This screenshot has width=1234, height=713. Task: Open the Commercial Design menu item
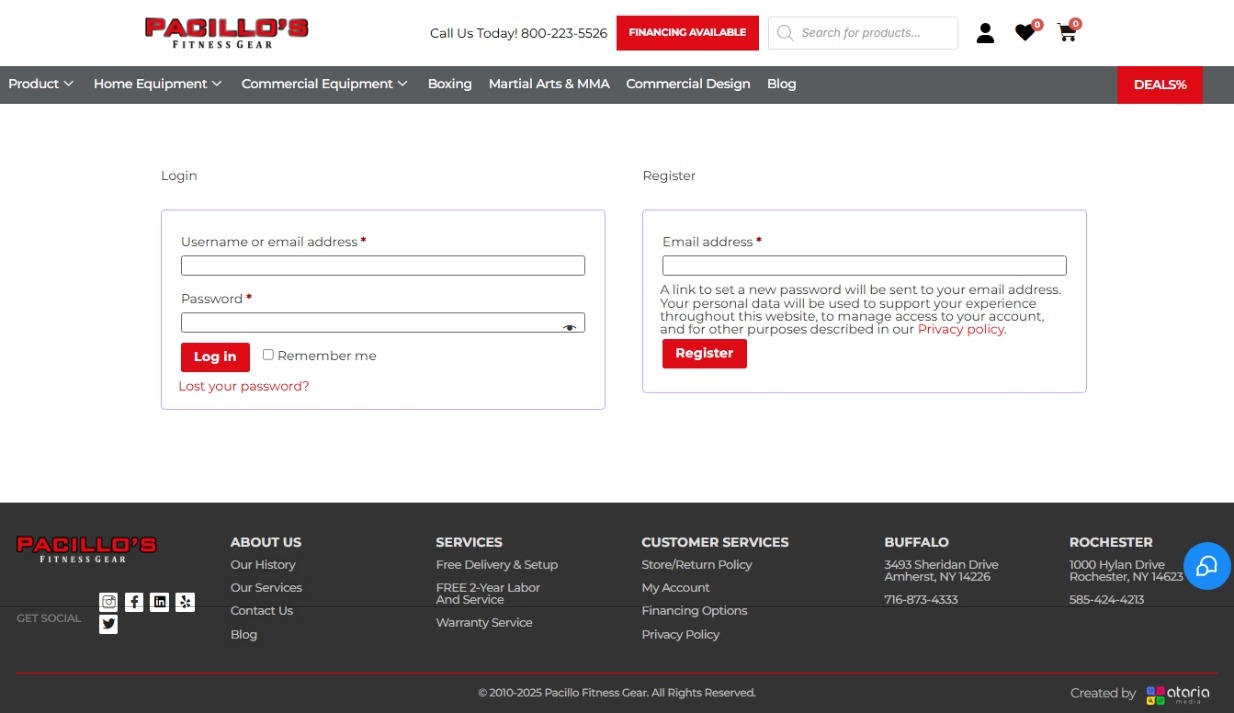(688, 84)
